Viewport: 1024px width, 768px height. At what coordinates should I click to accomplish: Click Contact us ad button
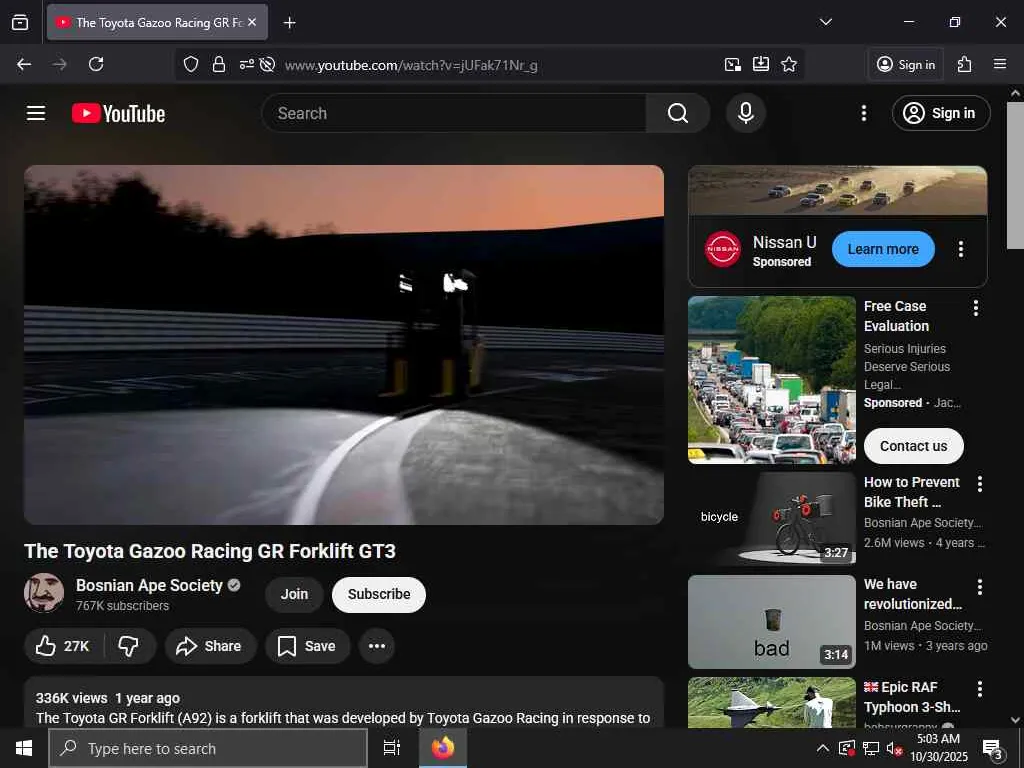[x=914, y=446]
